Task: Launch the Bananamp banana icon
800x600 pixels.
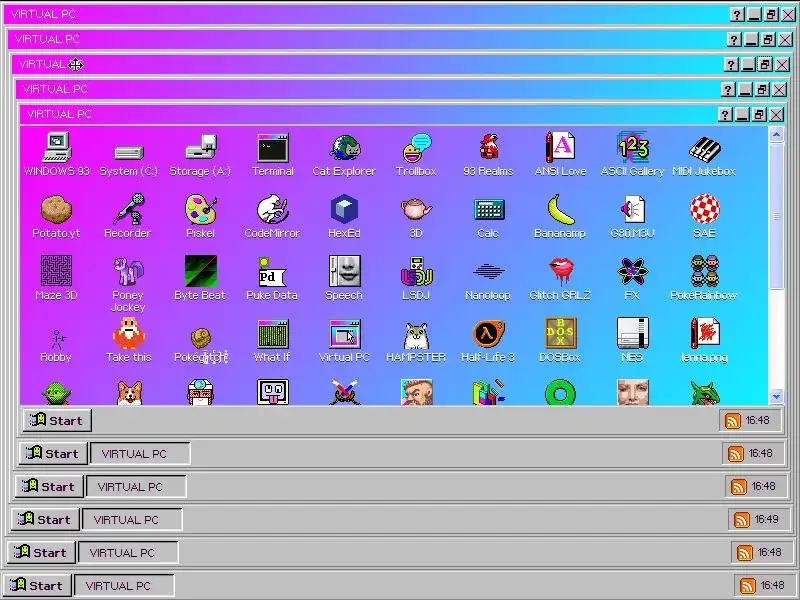Action: [x=560, y=209]
